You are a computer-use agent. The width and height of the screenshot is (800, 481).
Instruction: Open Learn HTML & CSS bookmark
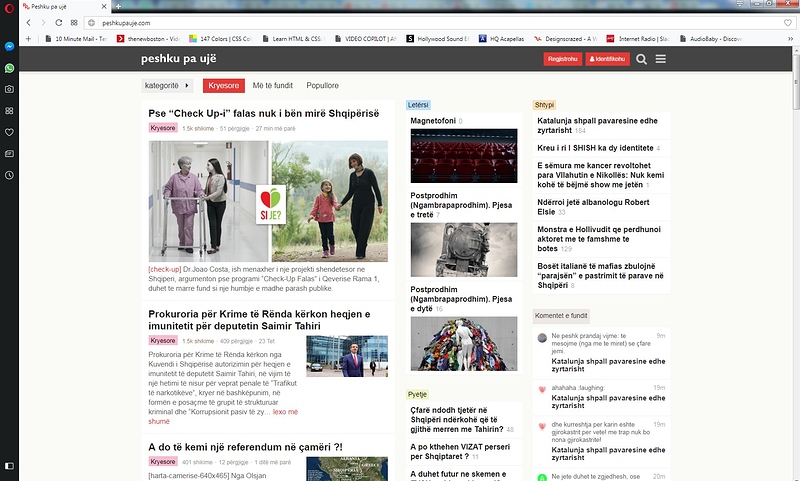coord(292,38)
